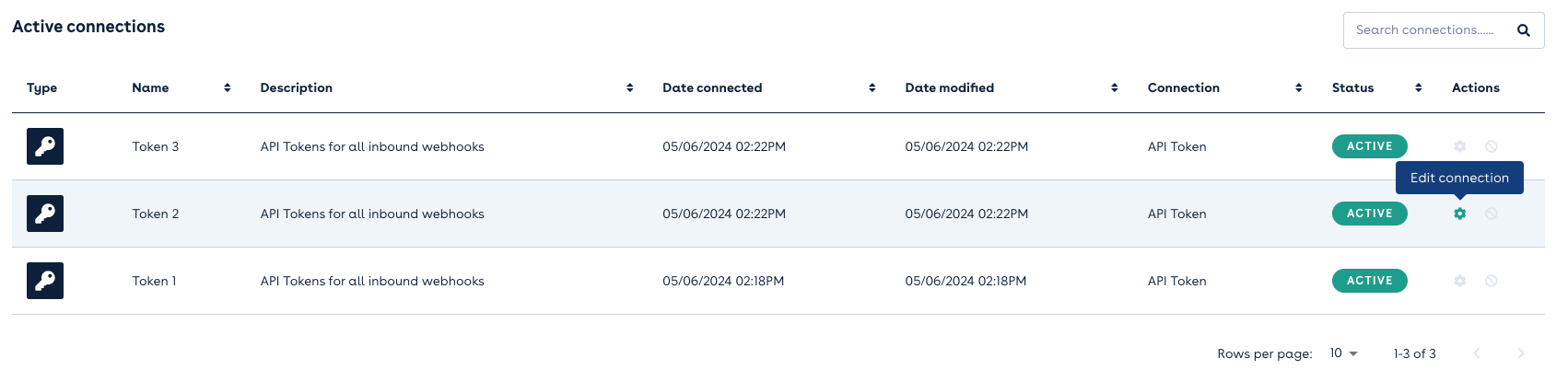Go to the previous page arrow
This screenshot has height=370, width=1568.
click(1476, 353)
